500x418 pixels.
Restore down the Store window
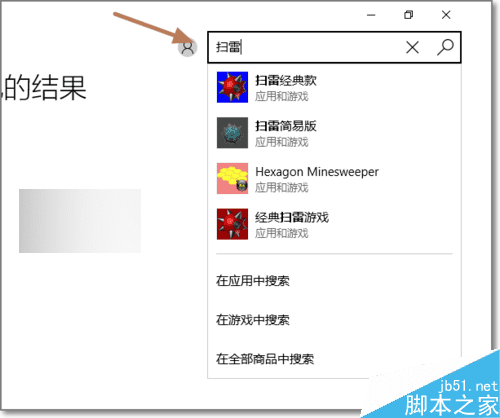tap(408, 15)
